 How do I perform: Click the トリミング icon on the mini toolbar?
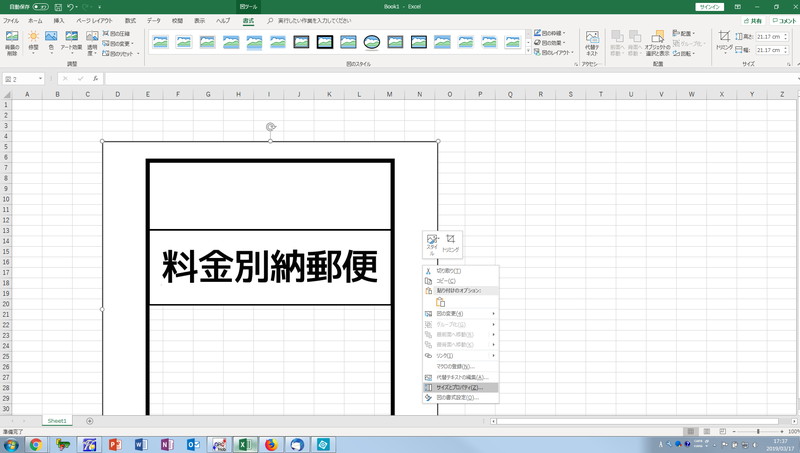[451, 244]
